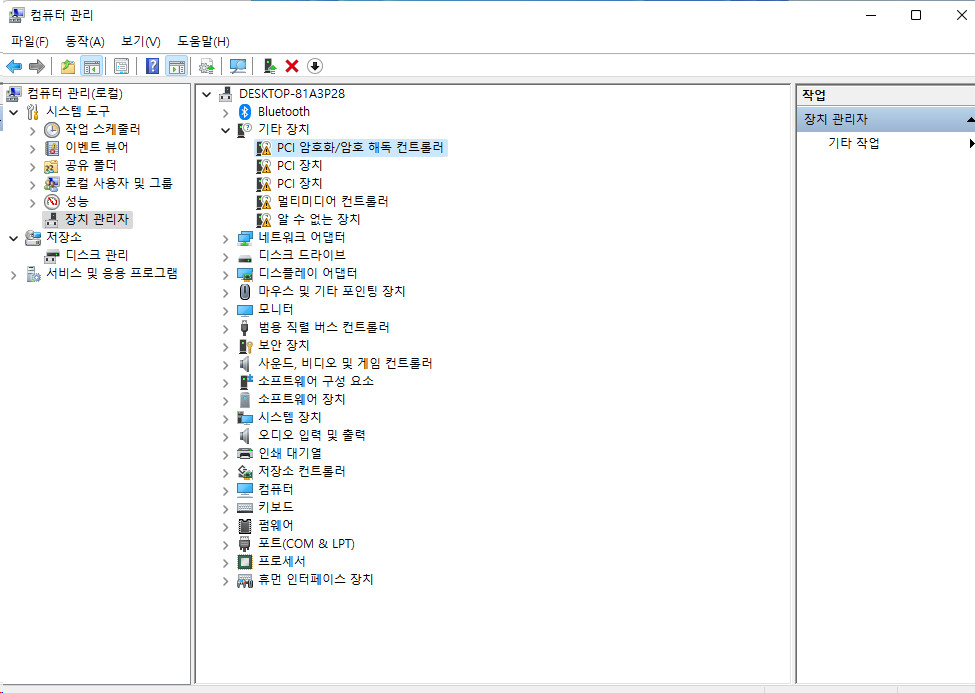Click the 키보드 icon
Screen dimensions: 975x693
pos(245,508)
